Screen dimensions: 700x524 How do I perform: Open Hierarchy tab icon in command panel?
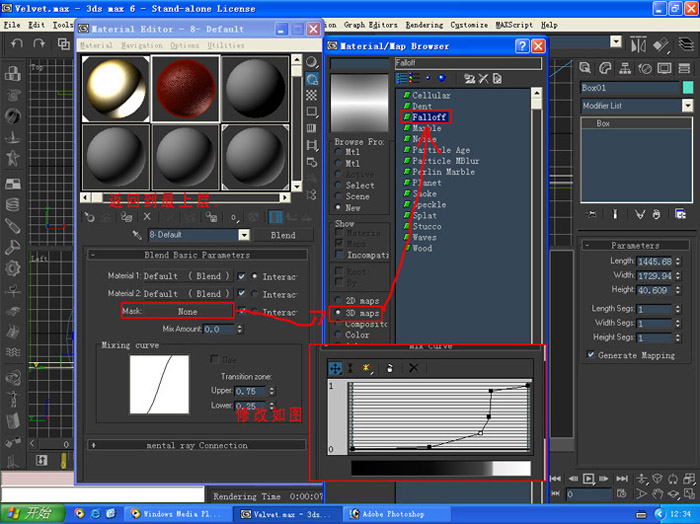[x=625, y=68]
